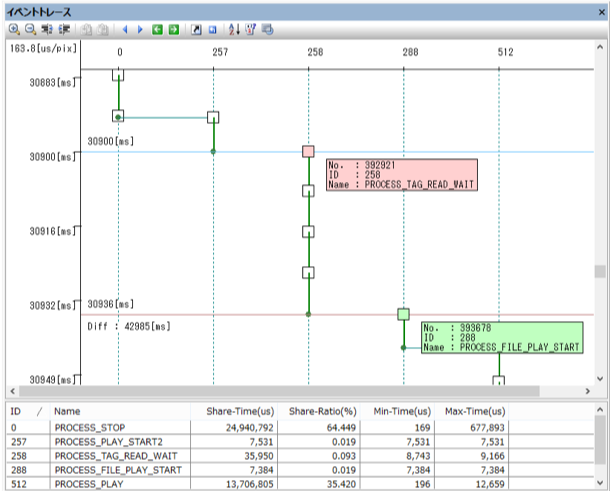
Task: Click the Max-Time value 12,659
Action: point(490,484)
